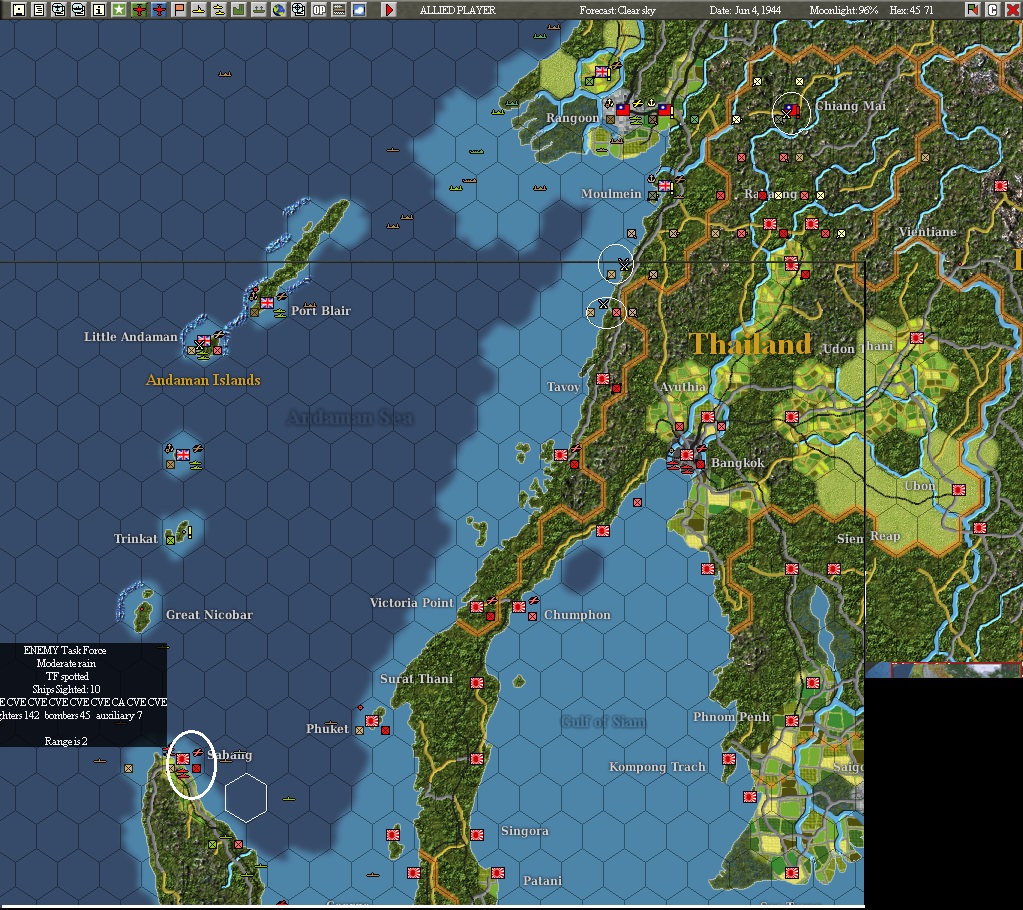The image size is (1023, 910).
Task: Click the globe toolbar icon
Action: click(x=279, y=9)
